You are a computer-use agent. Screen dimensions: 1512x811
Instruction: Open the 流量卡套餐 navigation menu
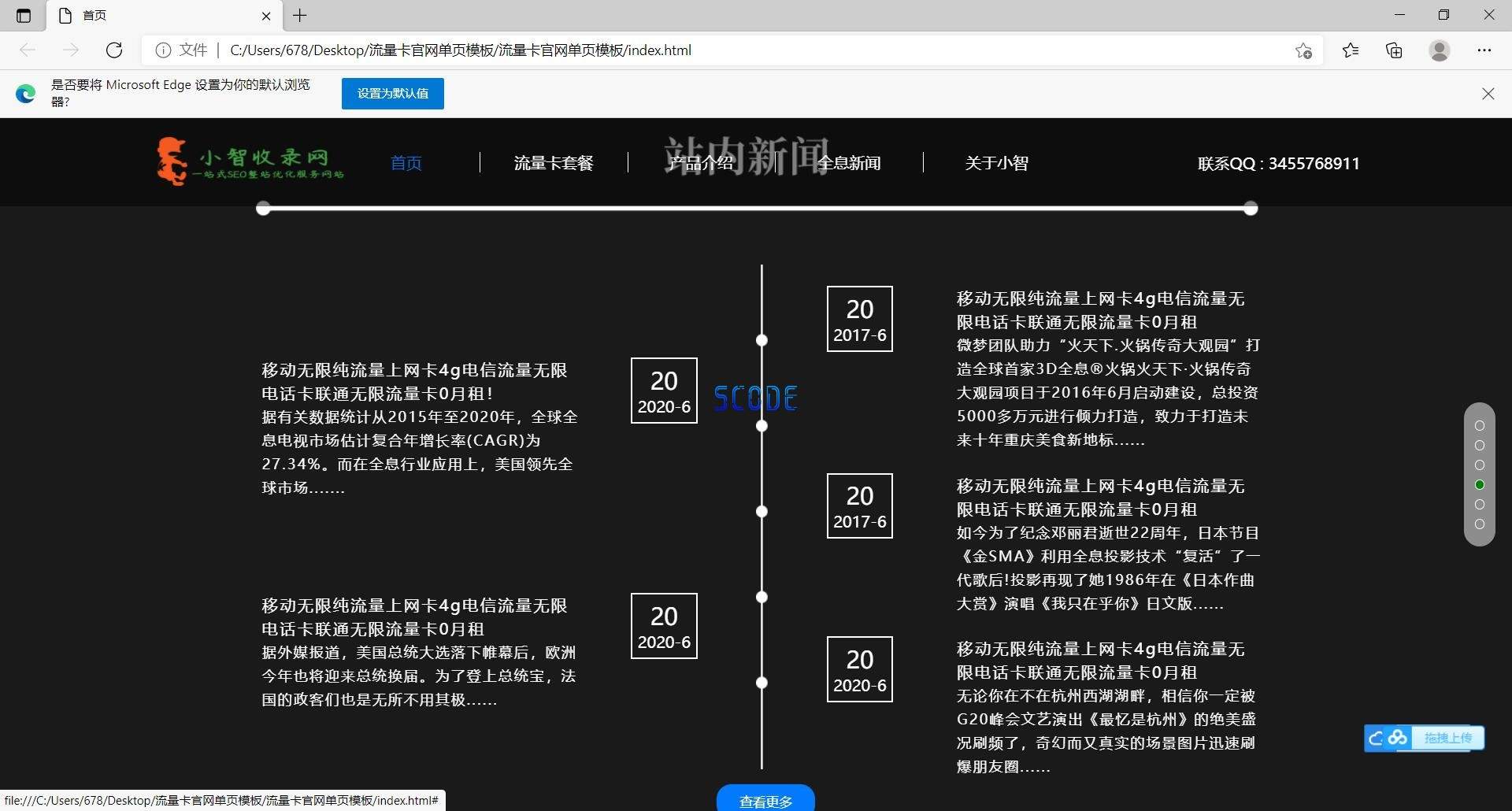pyautogui.click(x=554, y=162)
